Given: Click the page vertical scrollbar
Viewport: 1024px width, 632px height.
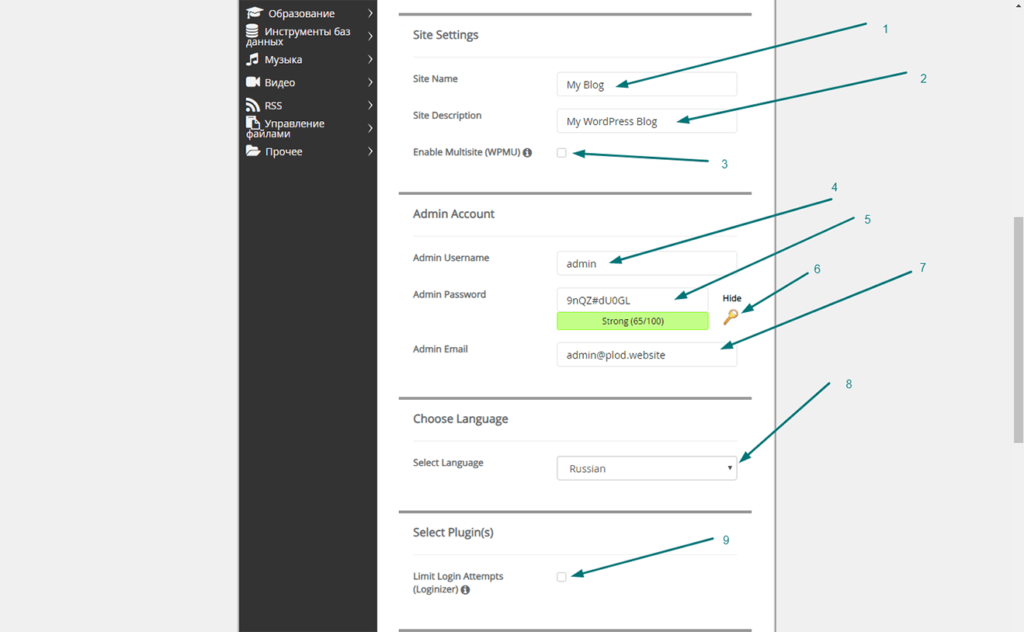Looking at the screenshot, I should 1018,330.
